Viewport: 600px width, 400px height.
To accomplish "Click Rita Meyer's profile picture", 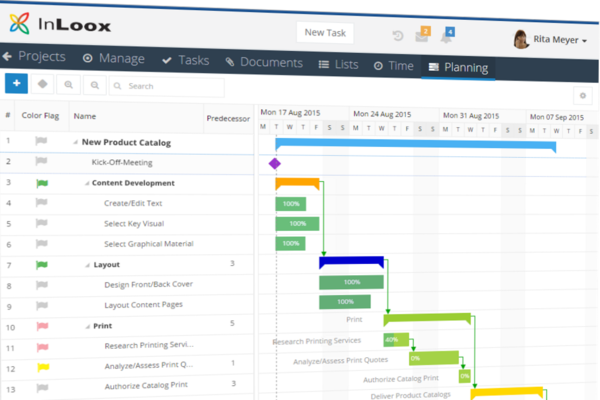I will click(x=521, y=39).
